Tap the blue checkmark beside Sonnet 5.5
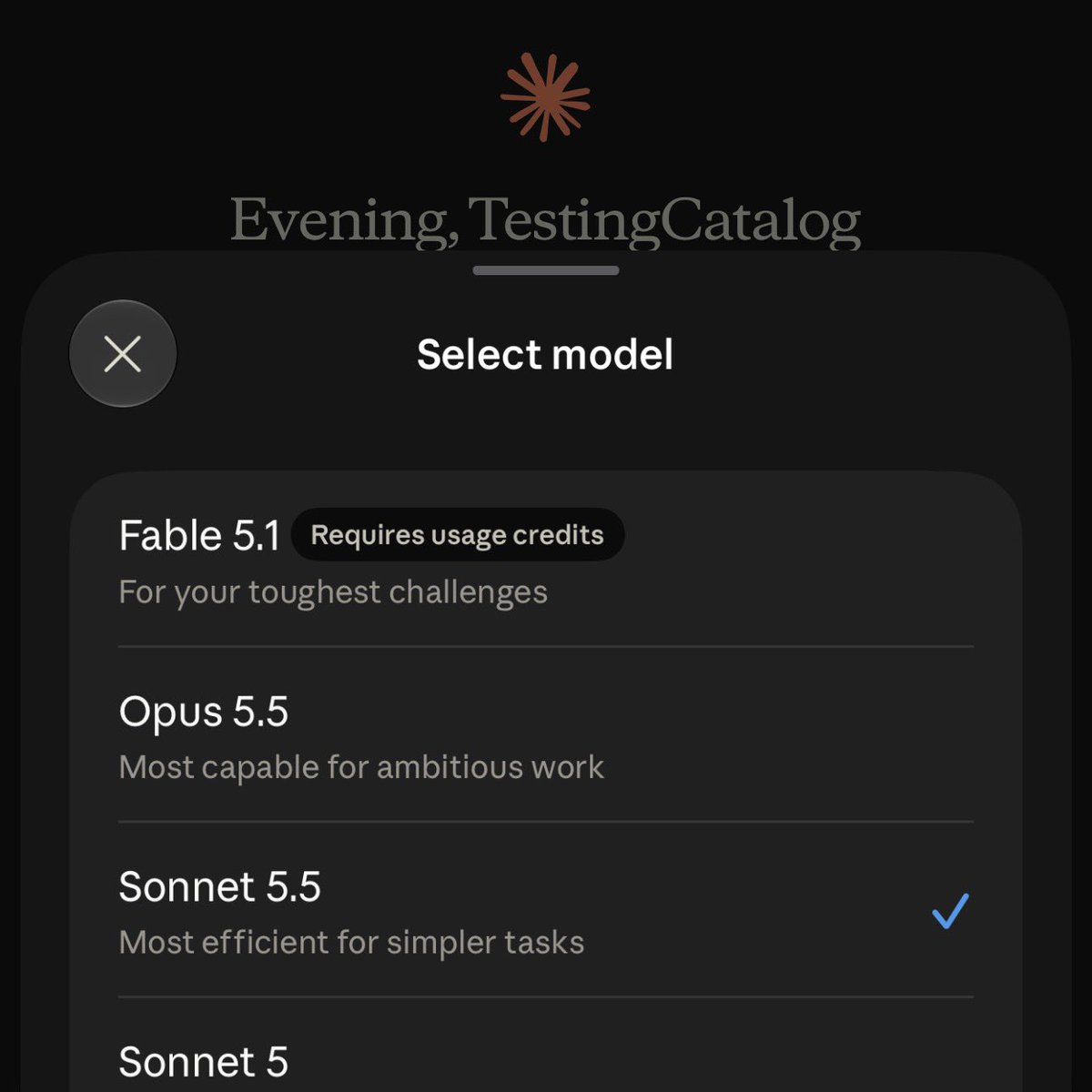The height and width of the screenshot is (1092, 1092). tap(950, 911)
